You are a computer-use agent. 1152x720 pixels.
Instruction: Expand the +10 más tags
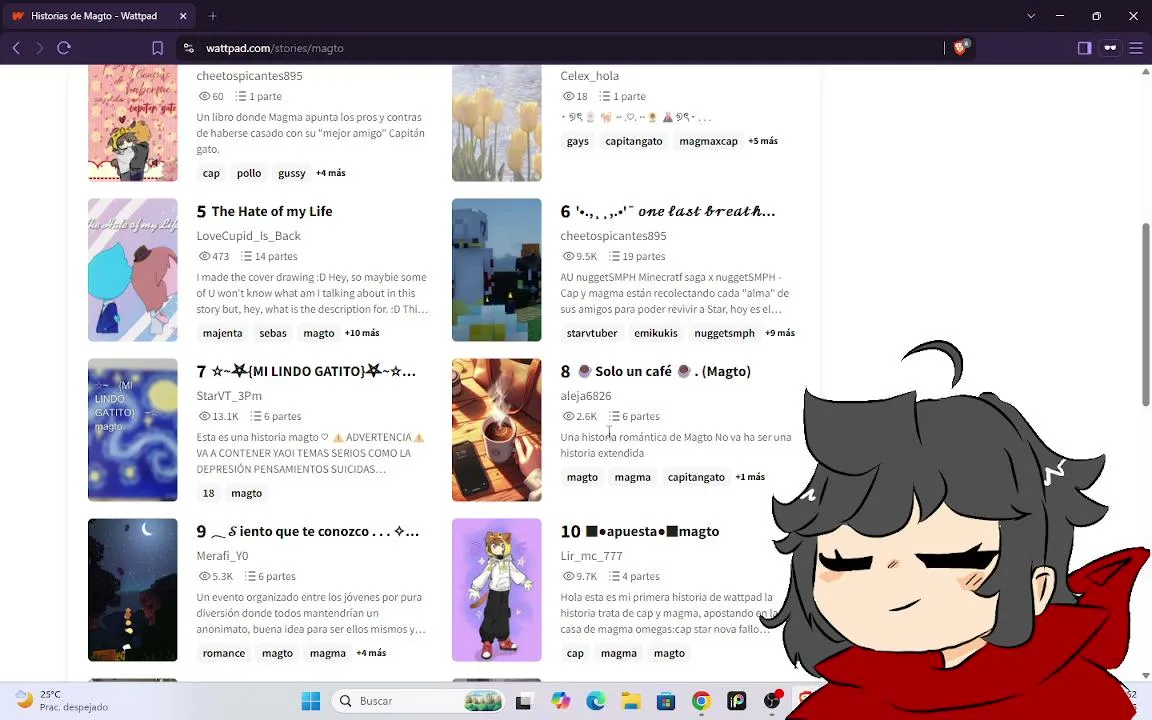coord(362,333)
